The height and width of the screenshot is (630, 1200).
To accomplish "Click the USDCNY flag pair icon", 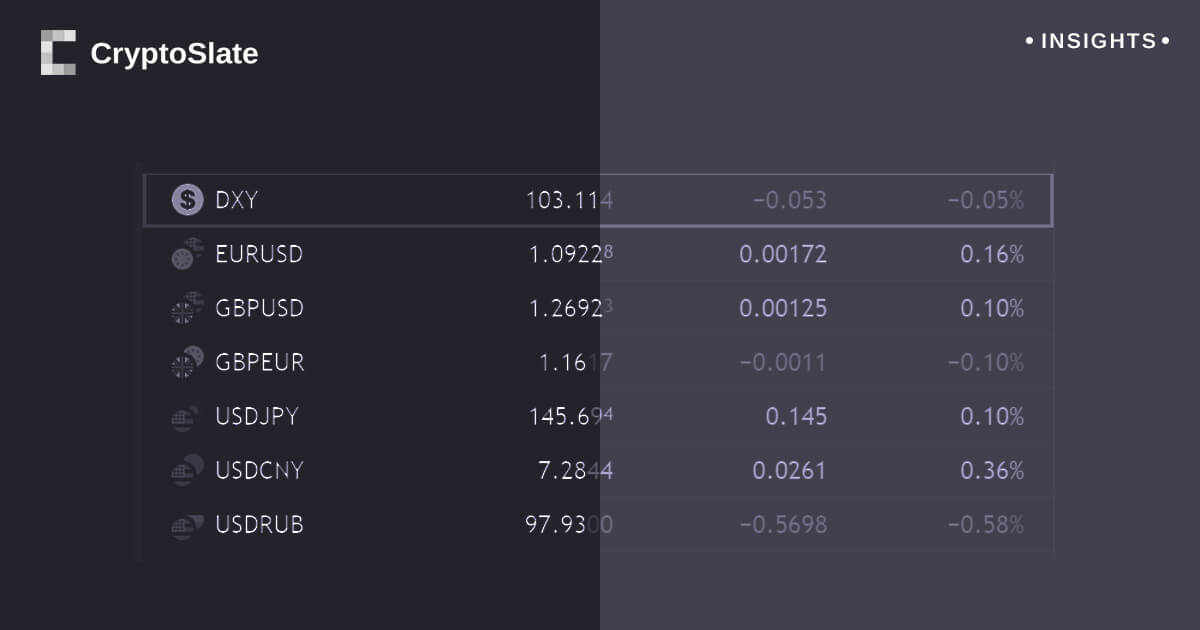I will coord(187,470).
